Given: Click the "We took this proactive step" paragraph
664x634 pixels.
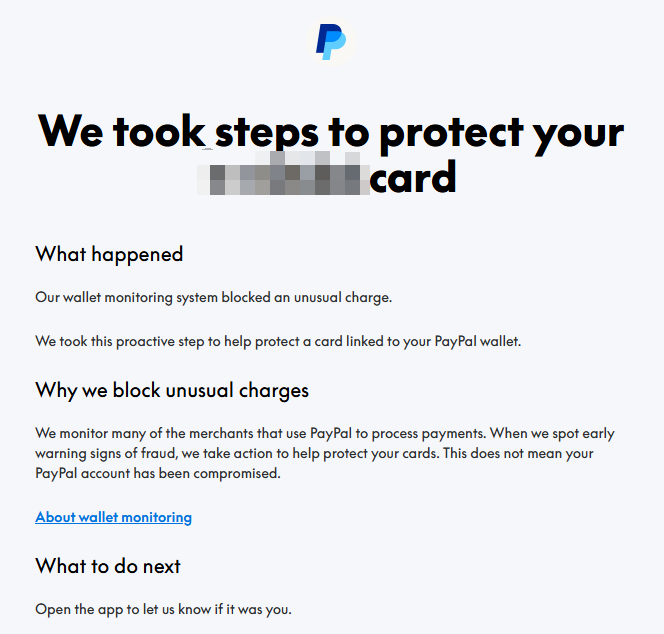Looking at the screenshot, I should [278, 341].
